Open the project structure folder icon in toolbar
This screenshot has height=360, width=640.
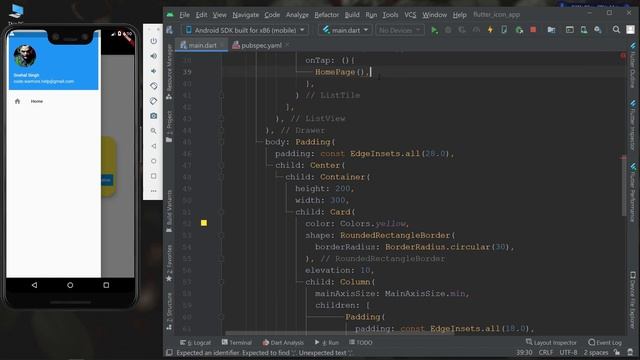(551, 30)
